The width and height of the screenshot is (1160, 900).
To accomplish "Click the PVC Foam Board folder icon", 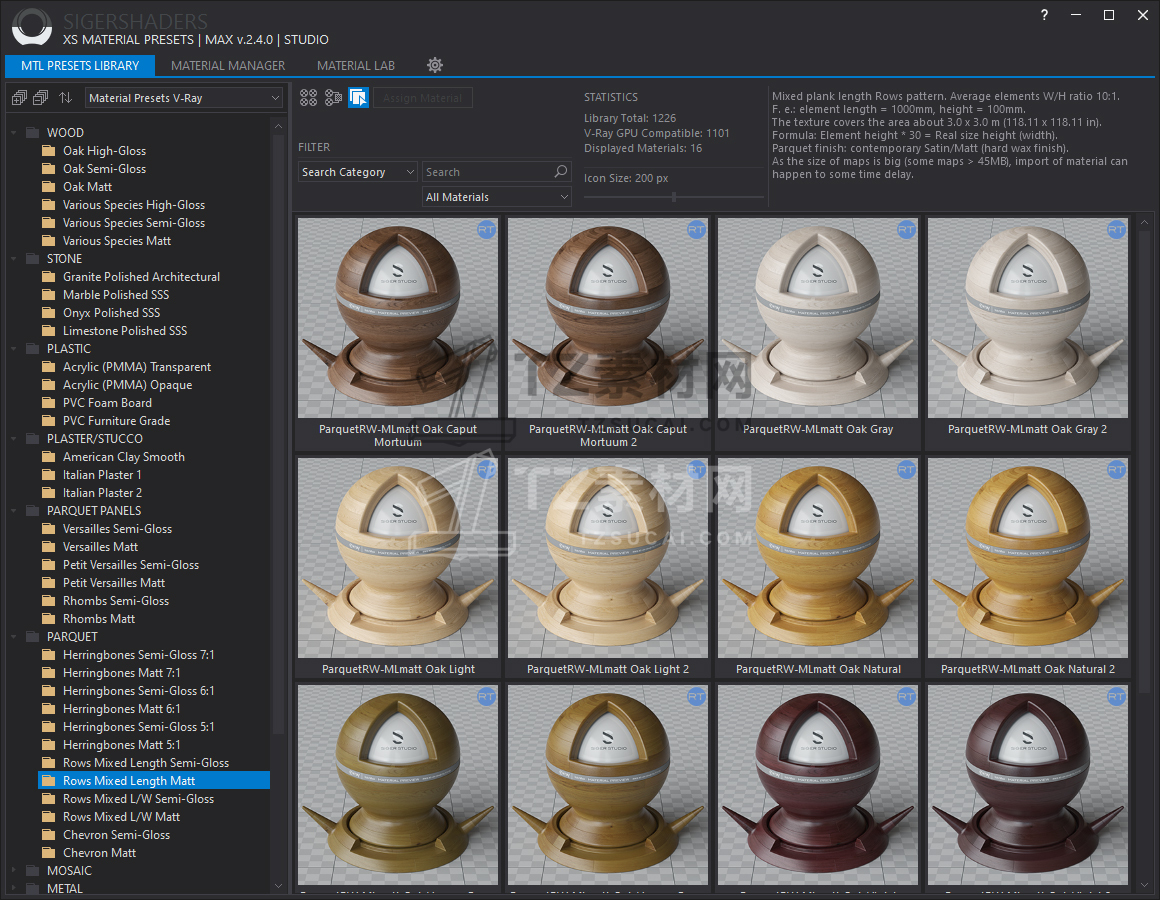I will [x=49, y=403].
